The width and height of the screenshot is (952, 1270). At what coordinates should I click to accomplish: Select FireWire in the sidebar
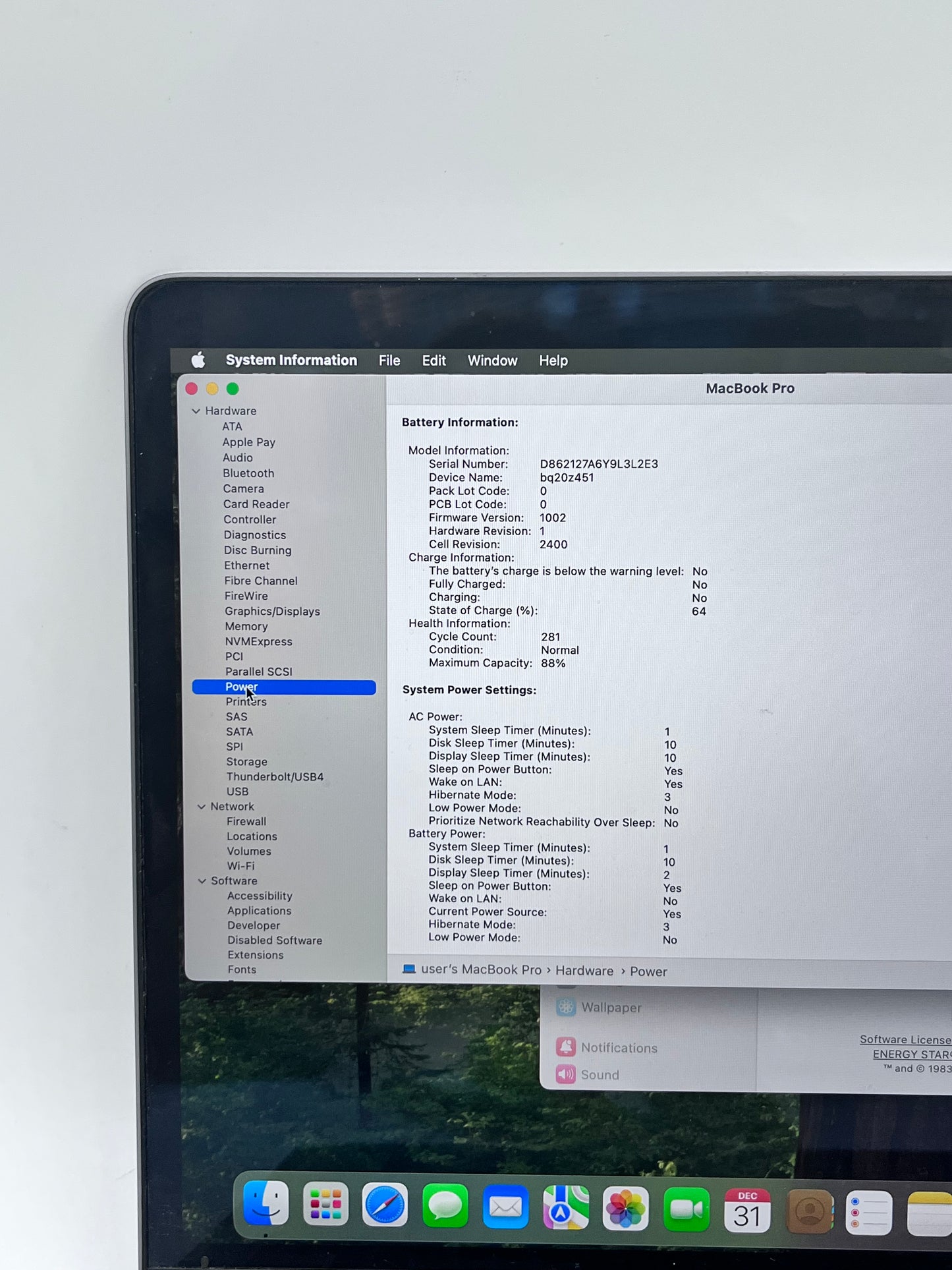(246, 596)
